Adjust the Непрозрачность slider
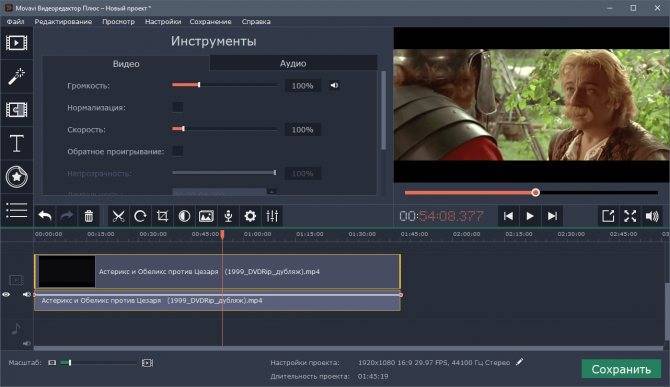Image resolution: width=670 pixels, height=387 pixels. coord(224,173)
